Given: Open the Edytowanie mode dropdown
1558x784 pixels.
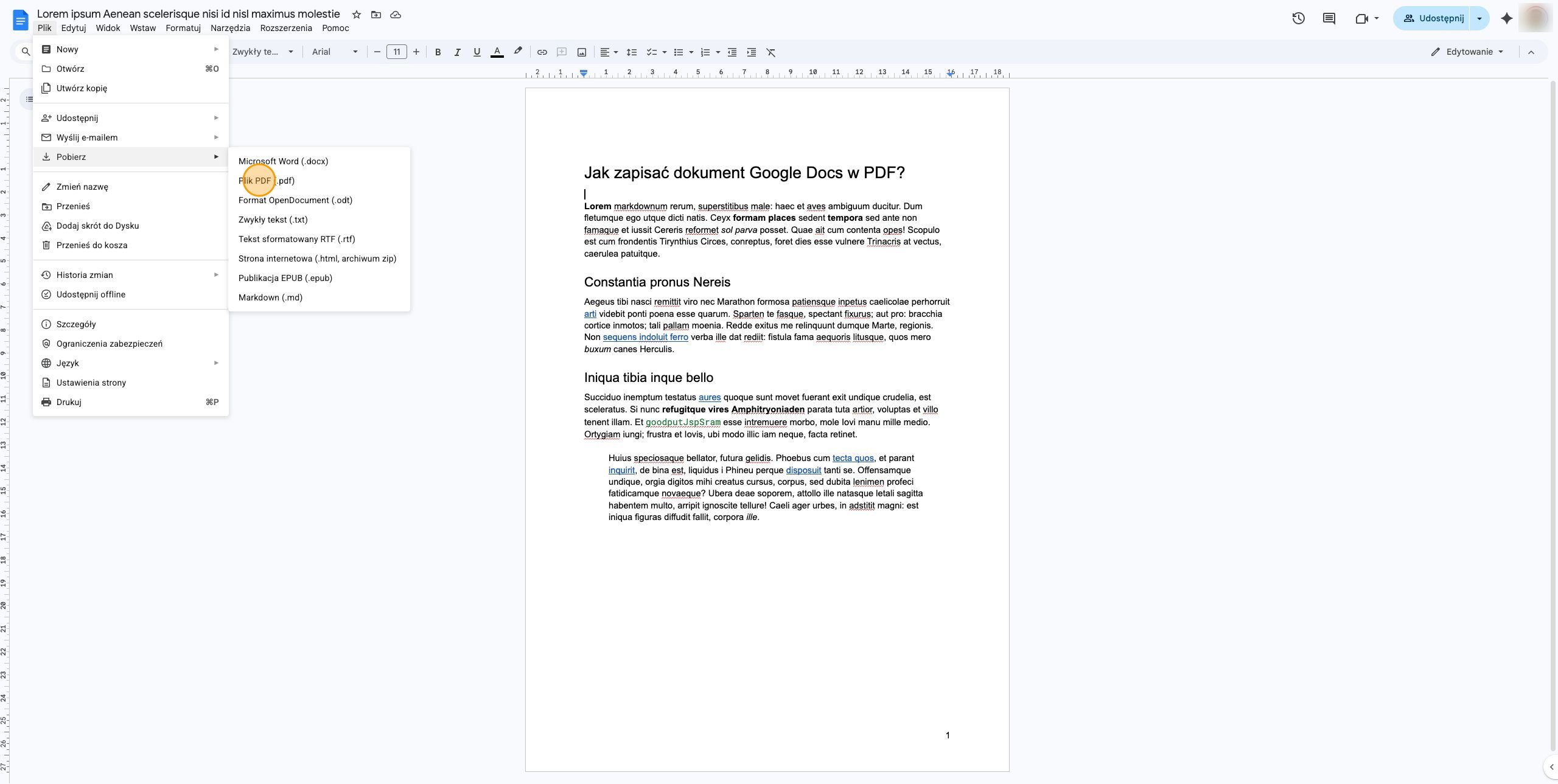Looking at the screenshot, I should click(x=1468, y=52).
